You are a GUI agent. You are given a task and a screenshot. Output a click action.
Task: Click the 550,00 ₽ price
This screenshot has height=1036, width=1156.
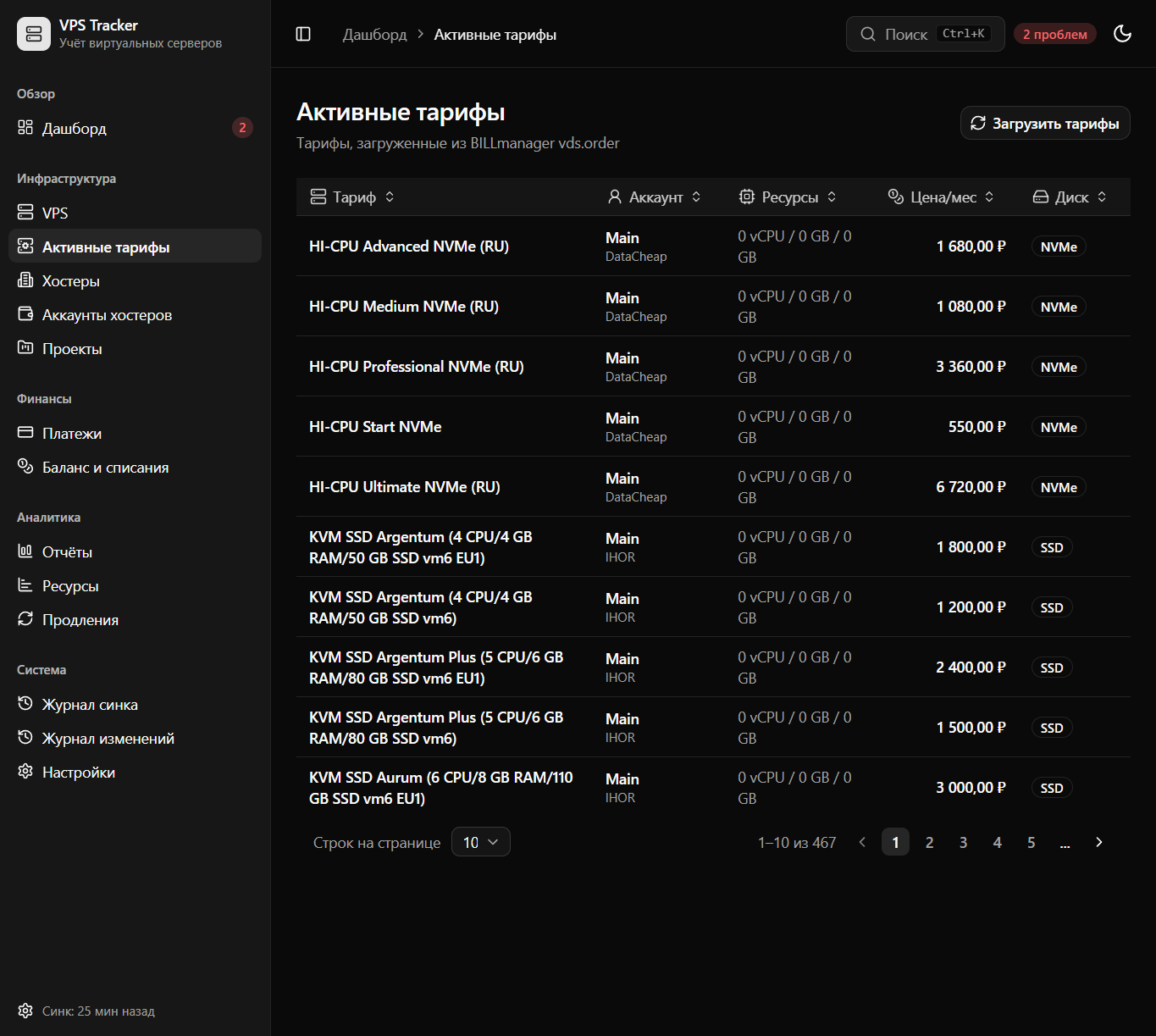[x=977, y=427]
